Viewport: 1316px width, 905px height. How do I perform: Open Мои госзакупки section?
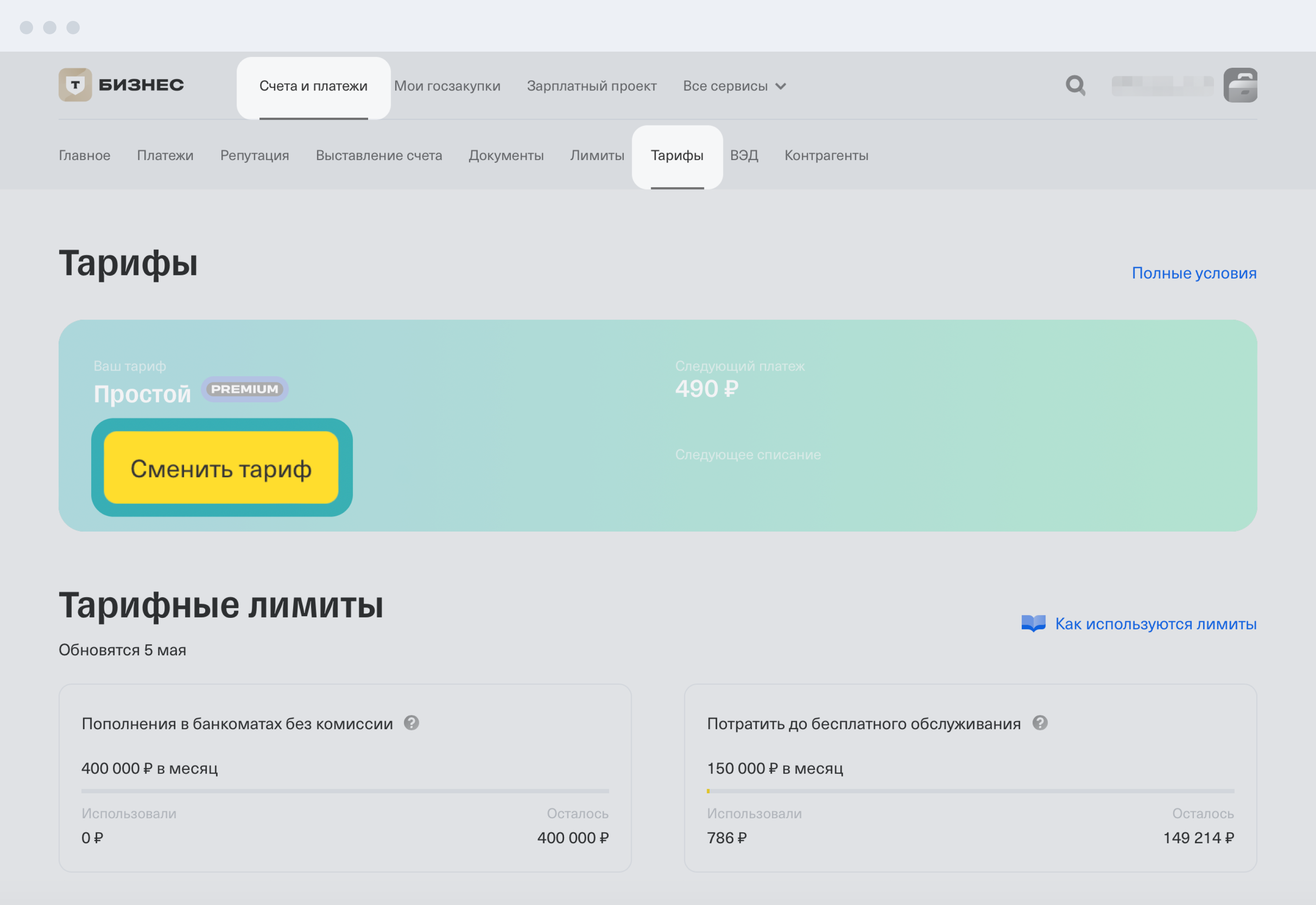447,86
